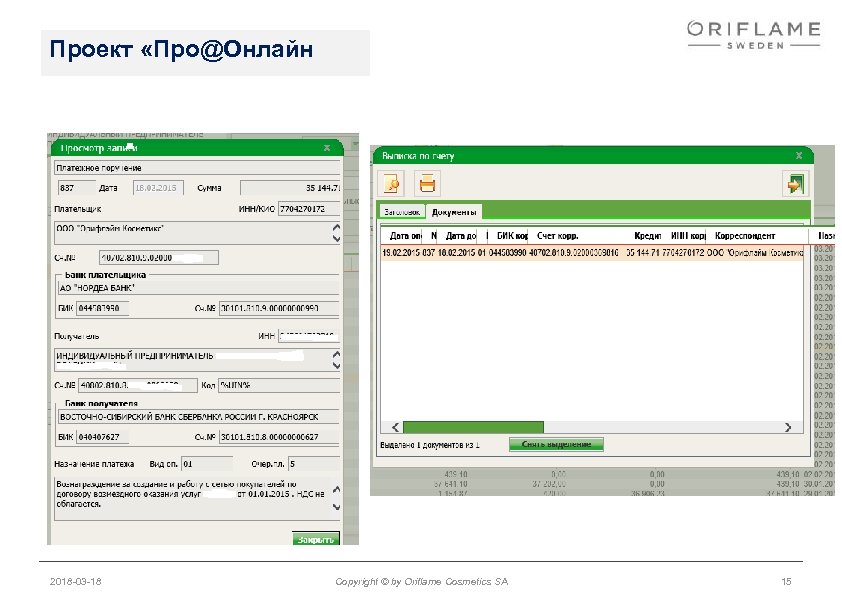Click the recipient ИНН field
This screenshot has height=595, width=842.
click(309, 336)
